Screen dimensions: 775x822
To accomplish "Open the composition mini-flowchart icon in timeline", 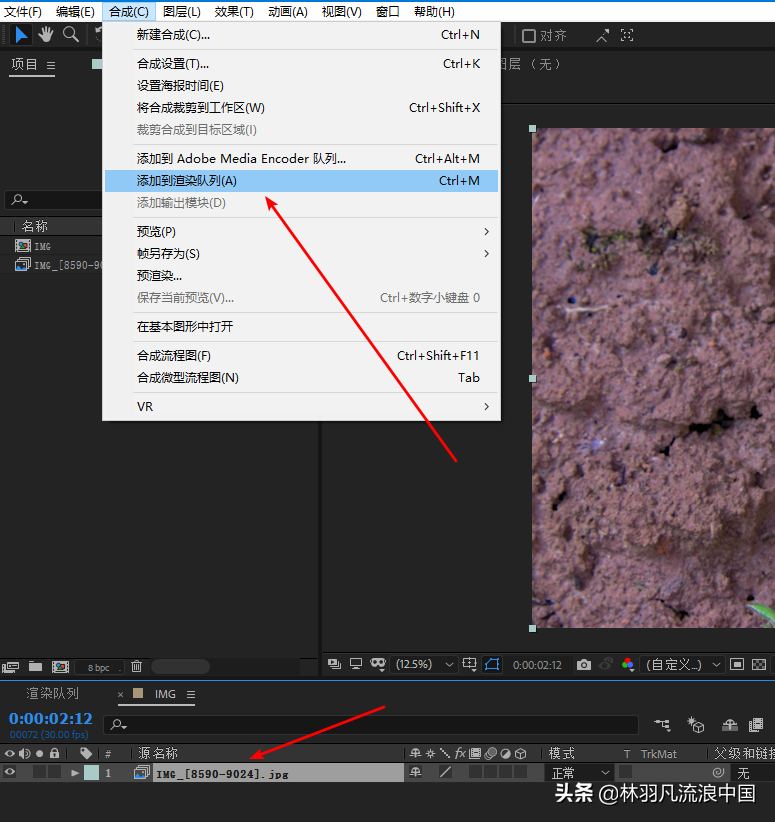I will point(662,725).
